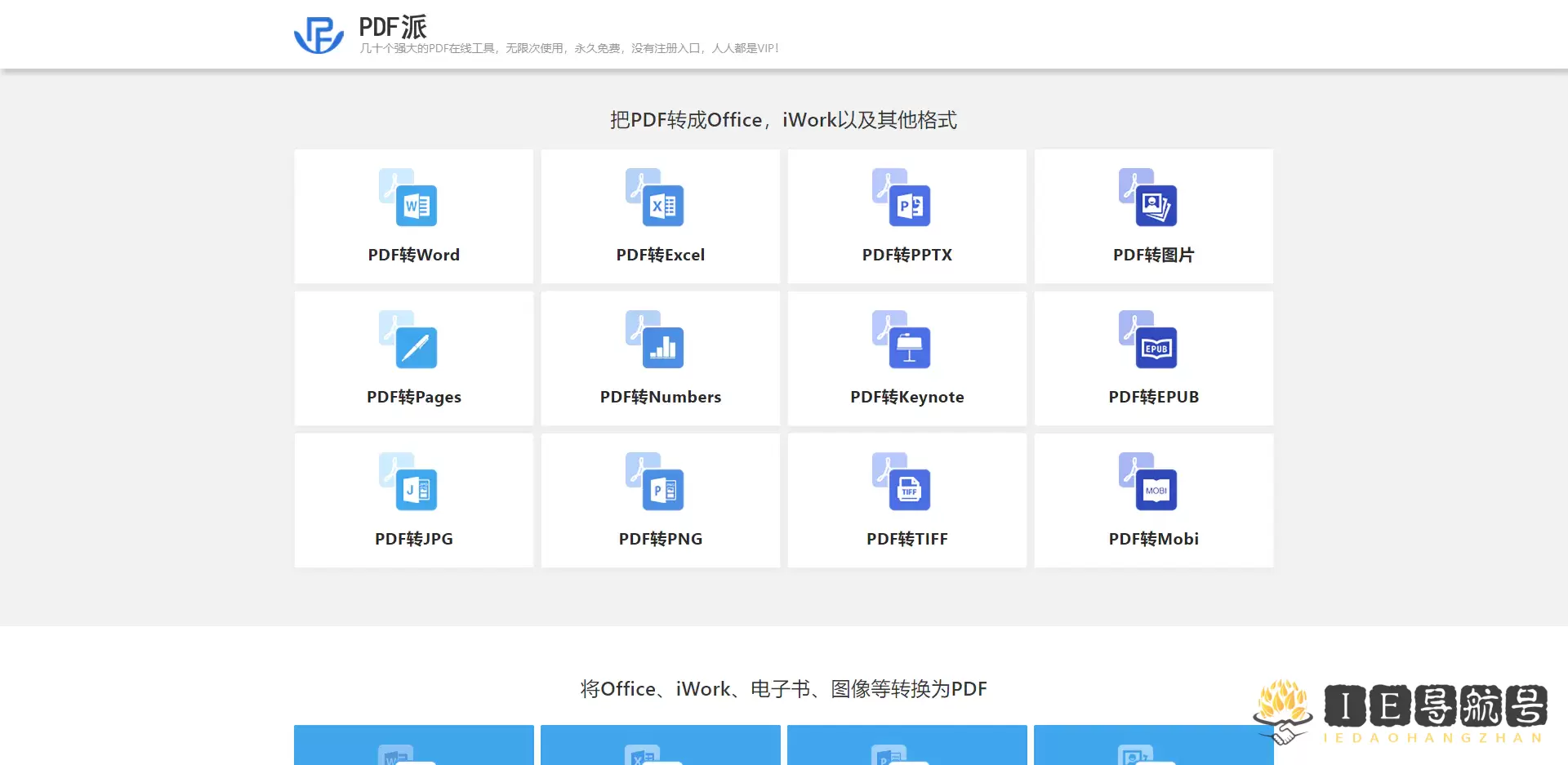
Task: Click the PDF转Keynote podium icon
Action: (902, 339)
